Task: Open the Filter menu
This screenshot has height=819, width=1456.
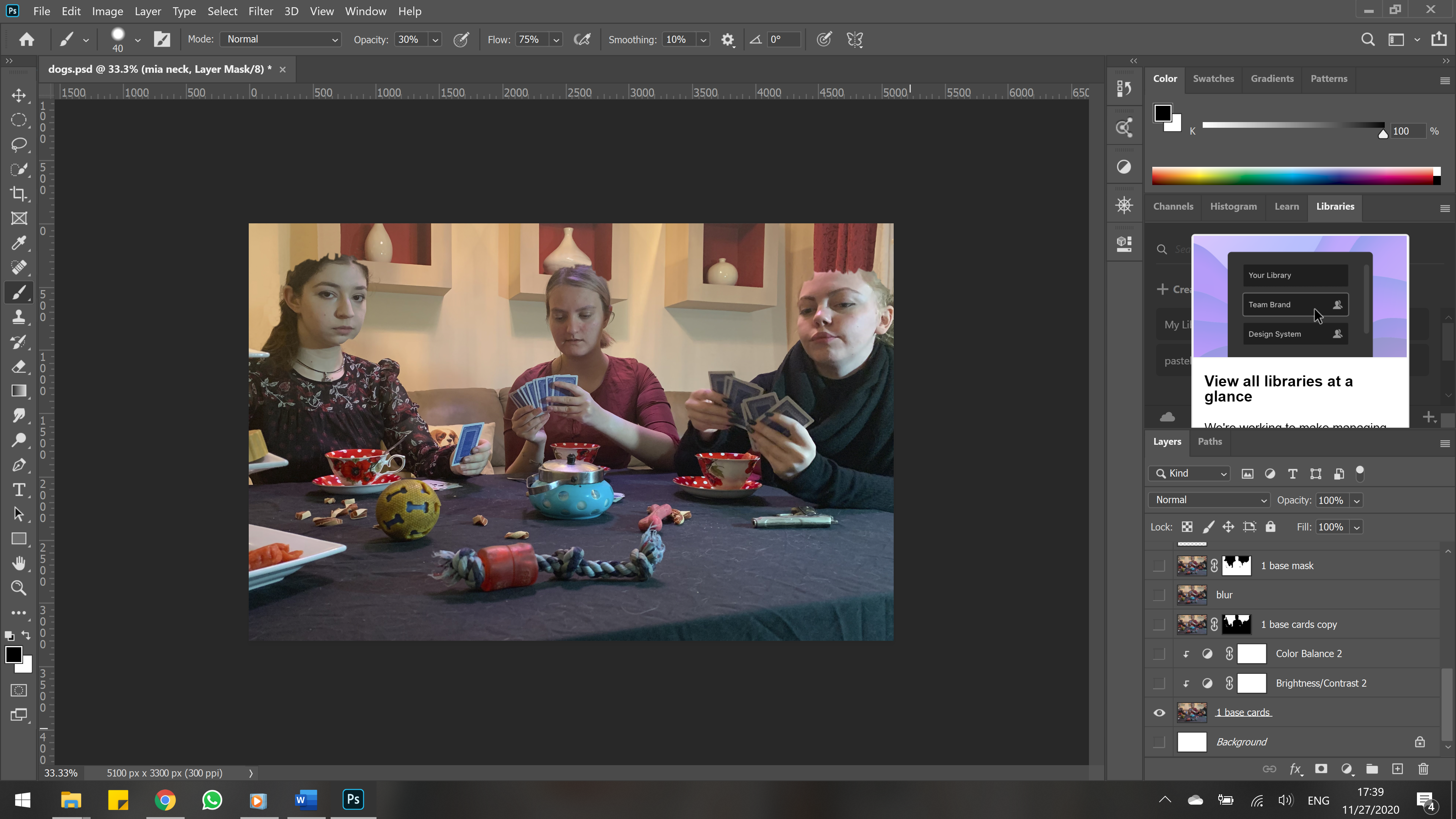Action: click(260, 11)
